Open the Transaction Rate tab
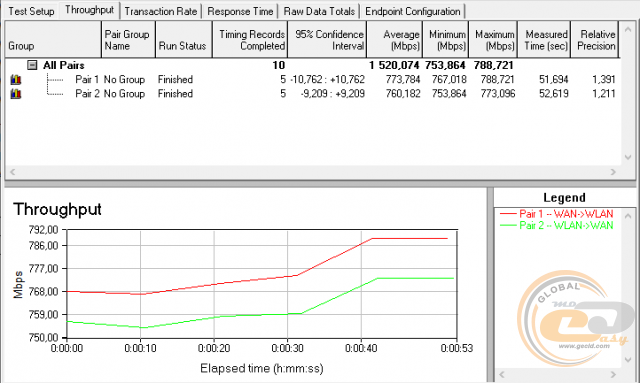This screenshot has height=383, width=640. pyautogui.click(x=161, y=11)
